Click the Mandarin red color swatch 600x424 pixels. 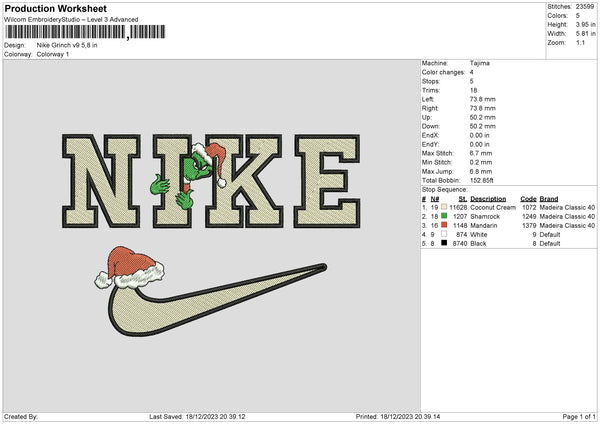pyautogui.click(x=444, y=225)
